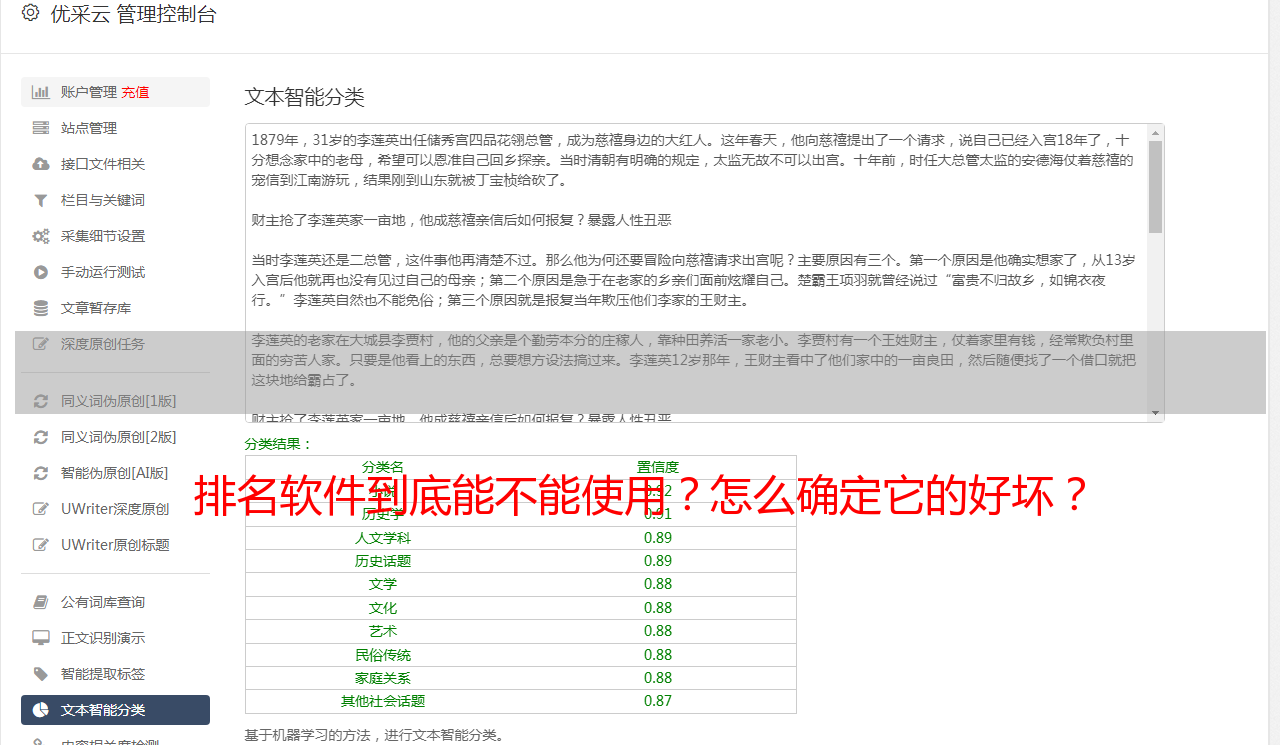Click the 优采云 管理控制台 title
This screenshot has width=1280, height=745.
[x=133, y=14]
